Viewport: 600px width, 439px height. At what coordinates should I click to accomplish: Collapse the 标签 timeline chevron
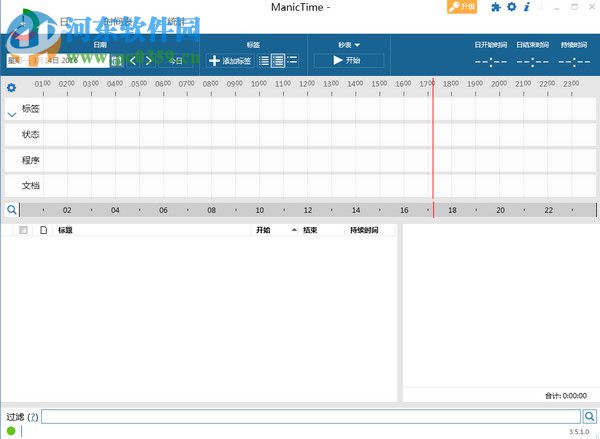click(x=12, y=114)
